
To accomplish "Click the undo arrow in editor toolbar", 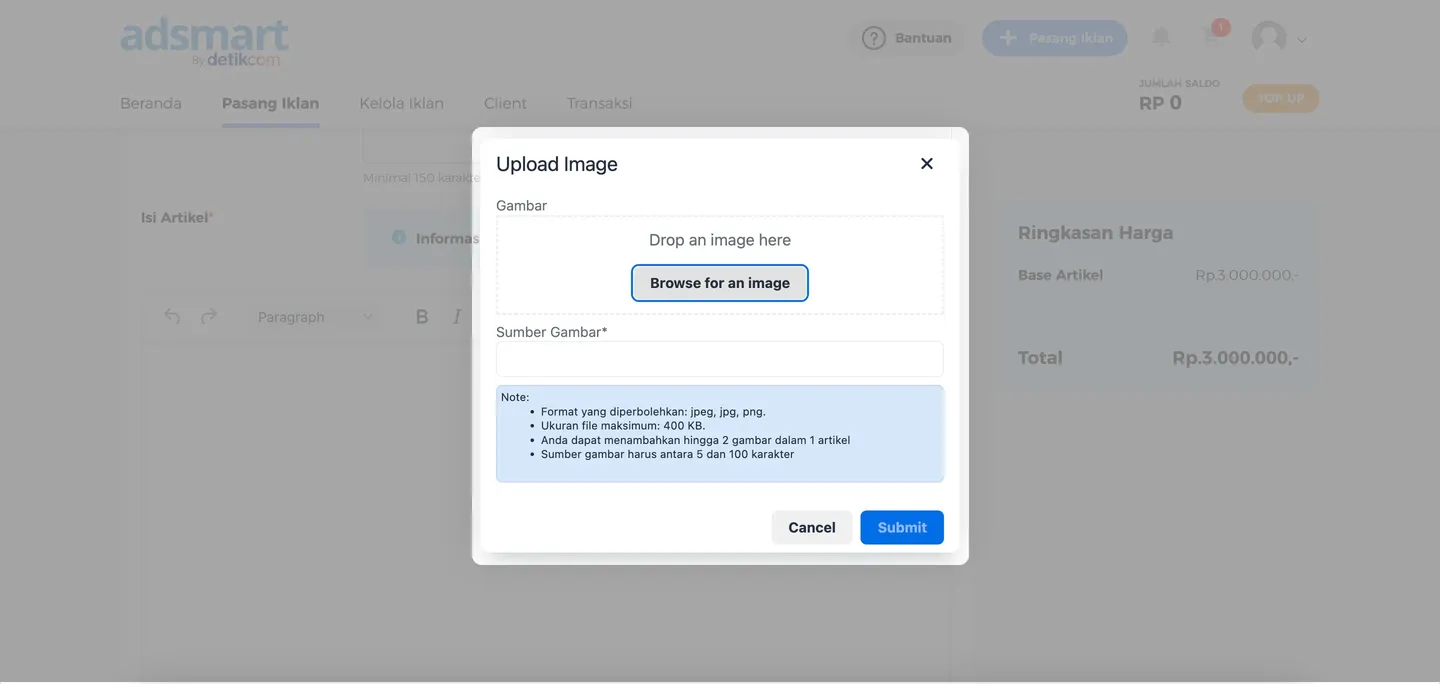I will tap(172, 316).
